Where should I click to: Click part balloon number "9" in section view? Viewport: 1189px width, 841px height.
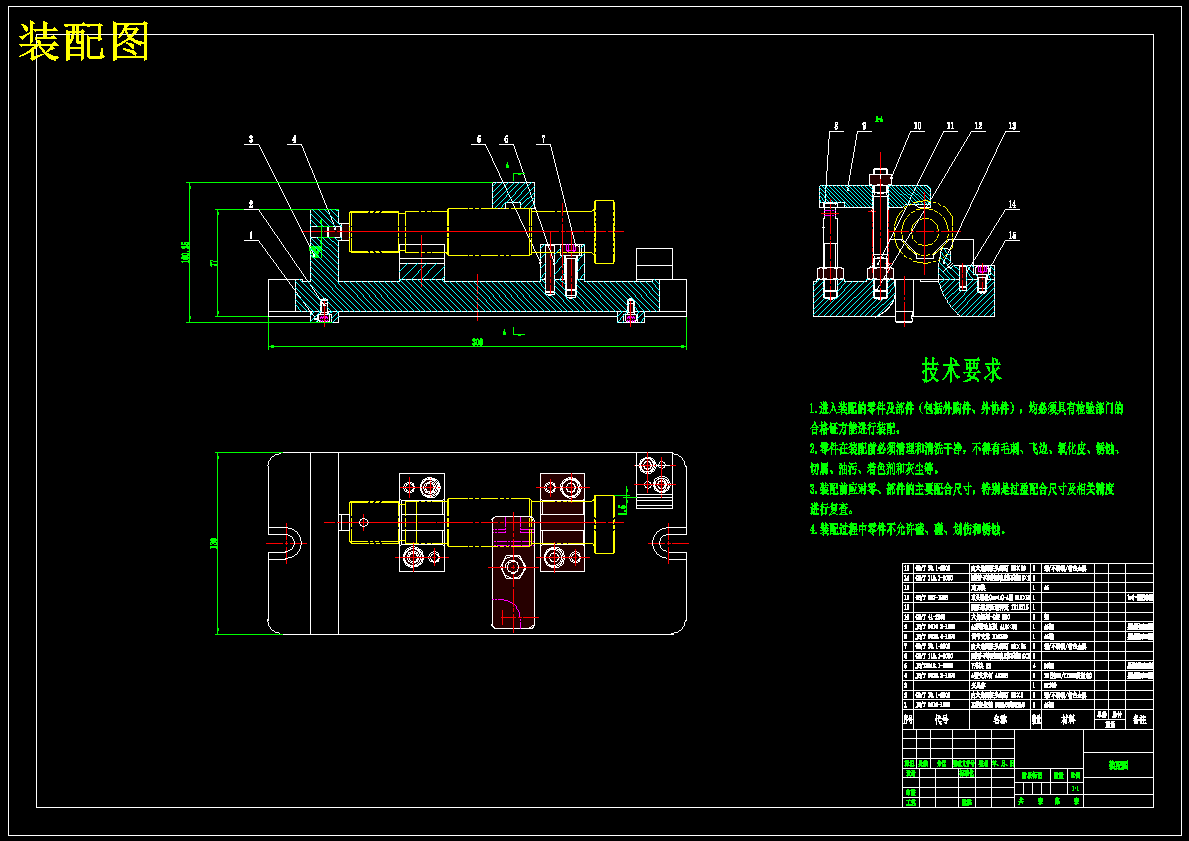(x=864, y=127)
